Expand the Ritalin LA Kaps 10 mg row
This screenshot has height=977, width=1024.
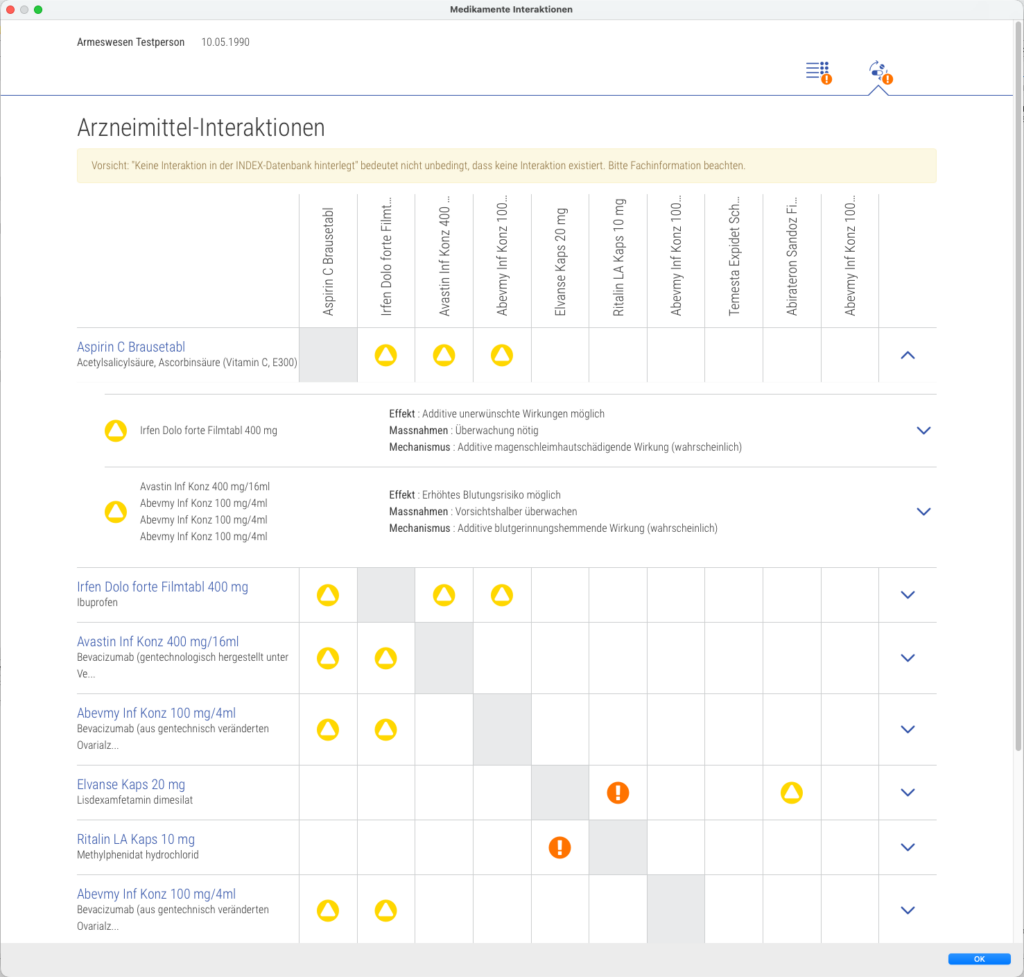(908, 847)
